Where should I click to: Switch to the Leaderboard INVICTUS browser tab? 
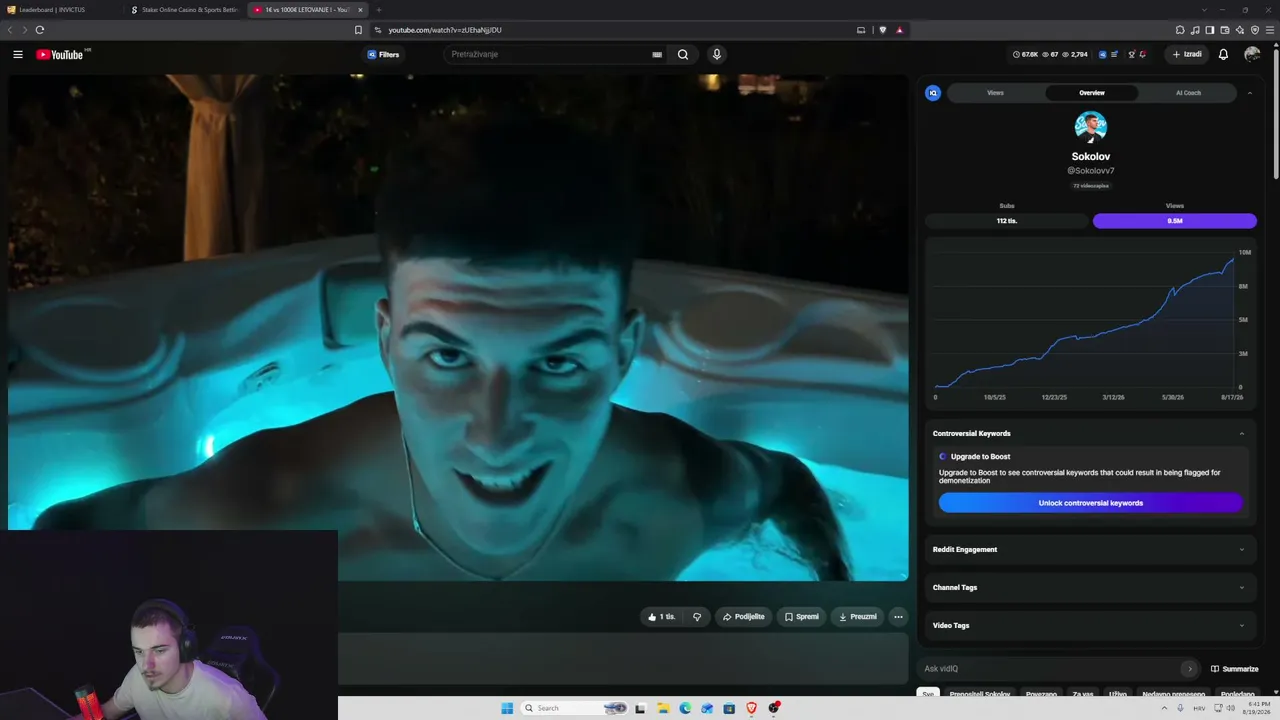pos(60,10)
